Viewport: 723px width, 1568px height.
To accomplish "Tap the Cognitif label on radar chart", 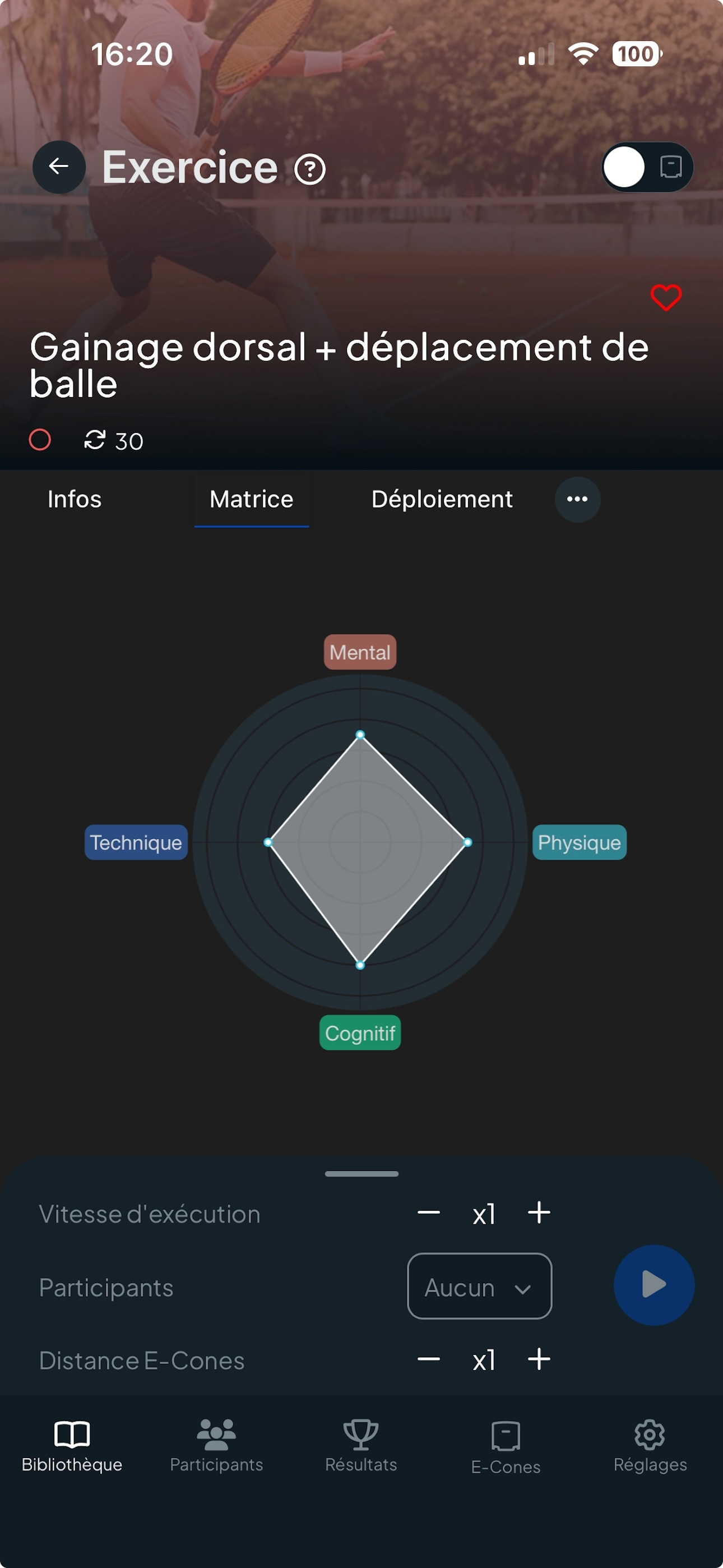I will click(x=360, y=1032).
